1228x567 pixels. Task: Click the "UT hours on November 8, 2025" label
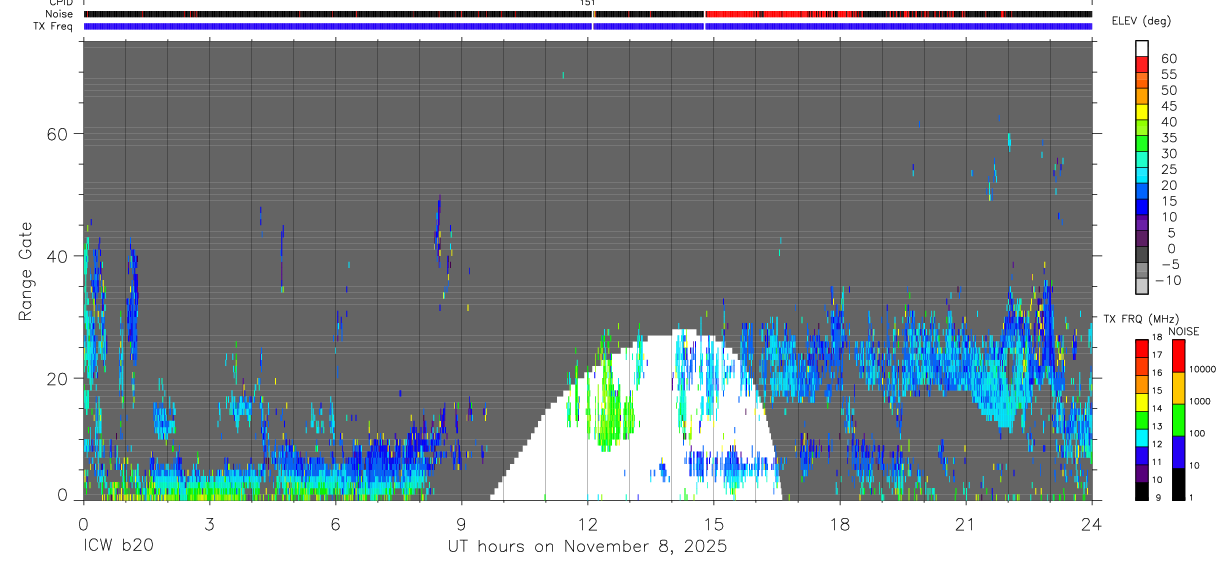point(587,547)
